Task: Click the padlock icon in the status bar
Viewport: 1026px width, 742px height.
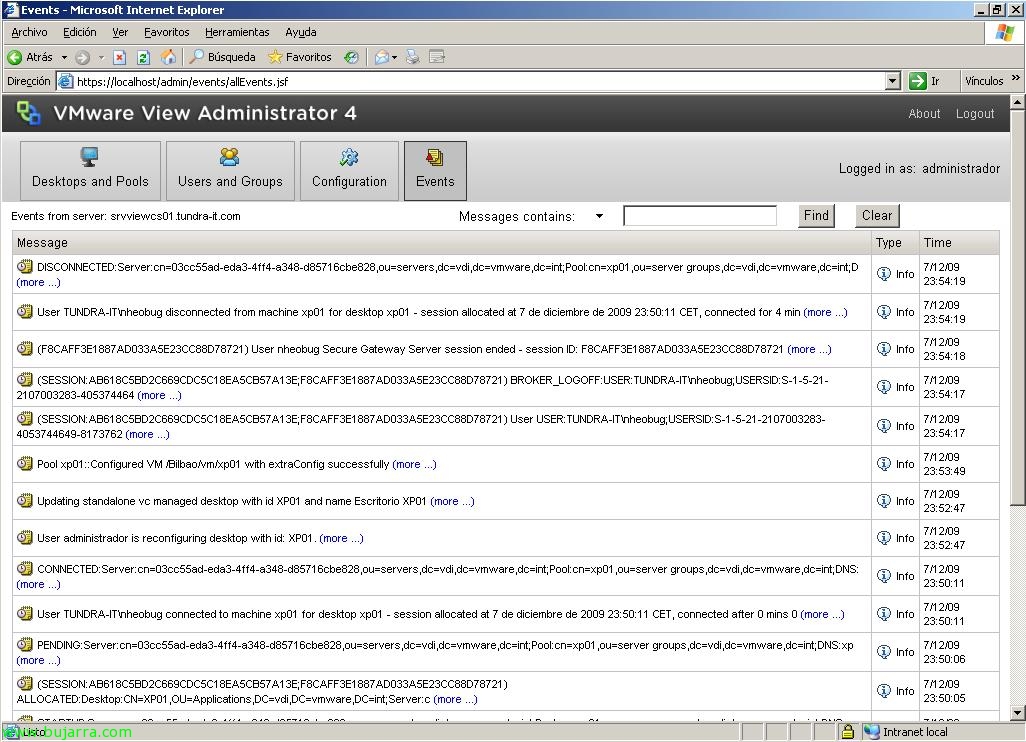Action: pos(848,732)
